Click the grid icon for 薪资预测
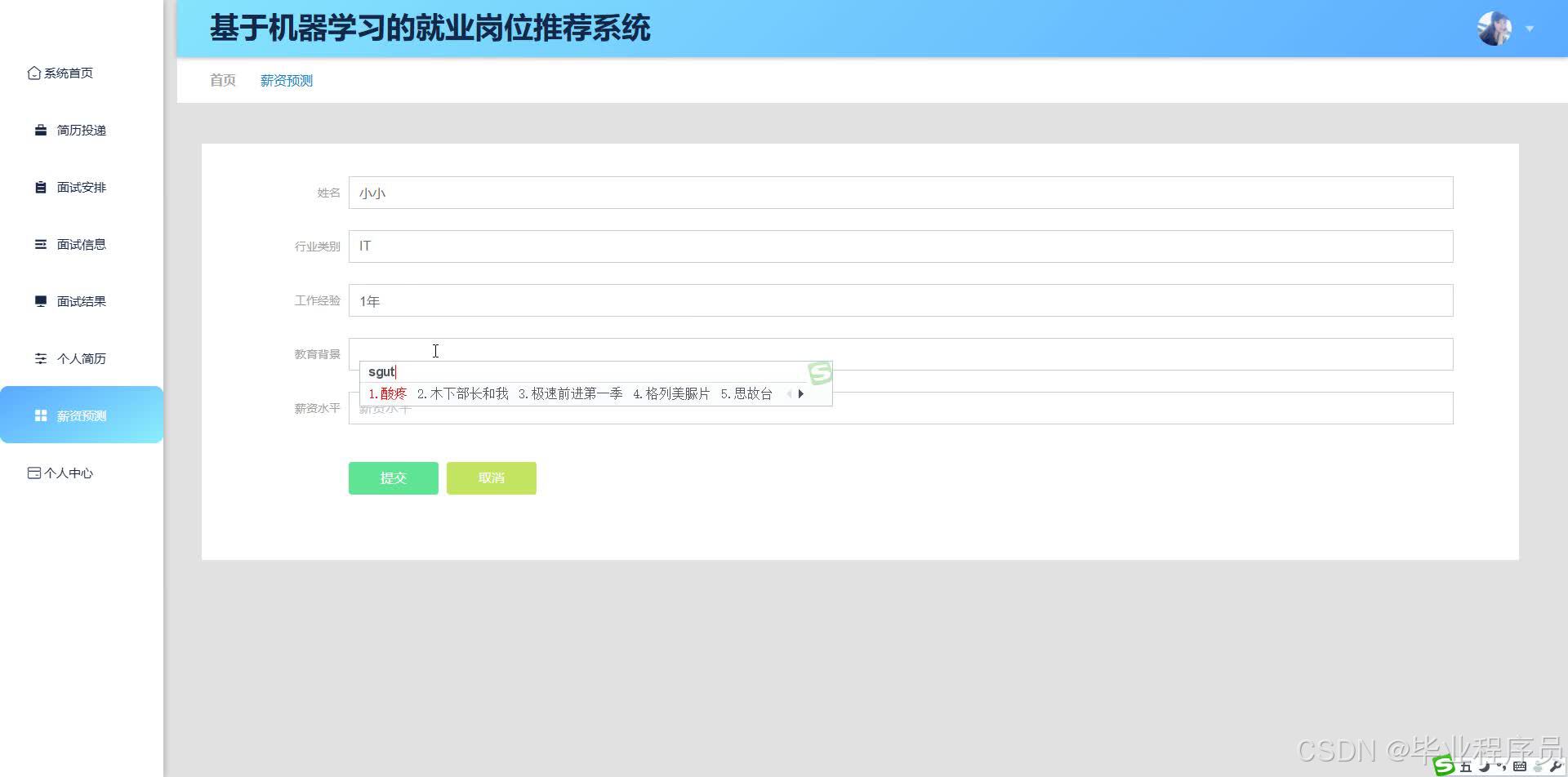 41,416
